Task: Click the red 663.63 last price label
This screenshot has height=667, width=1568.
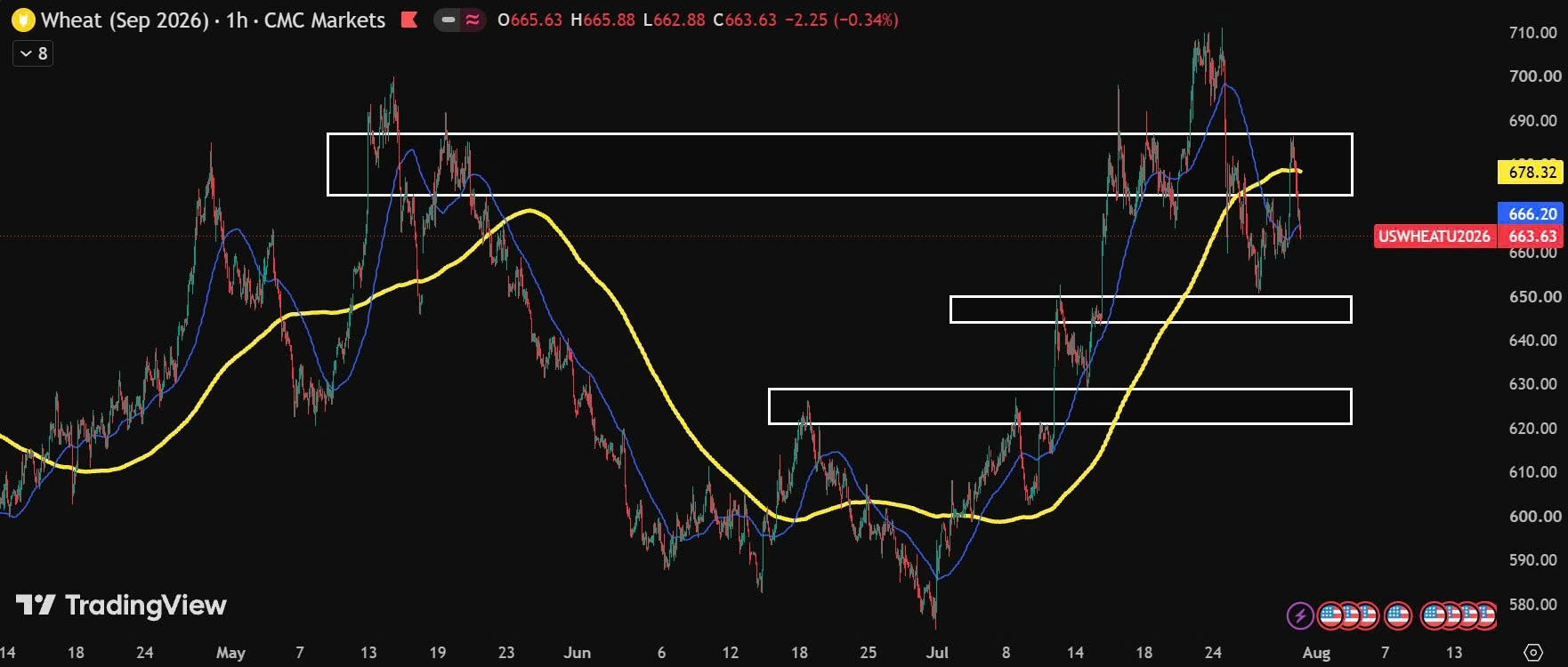Action: [x=1531, y=237]
